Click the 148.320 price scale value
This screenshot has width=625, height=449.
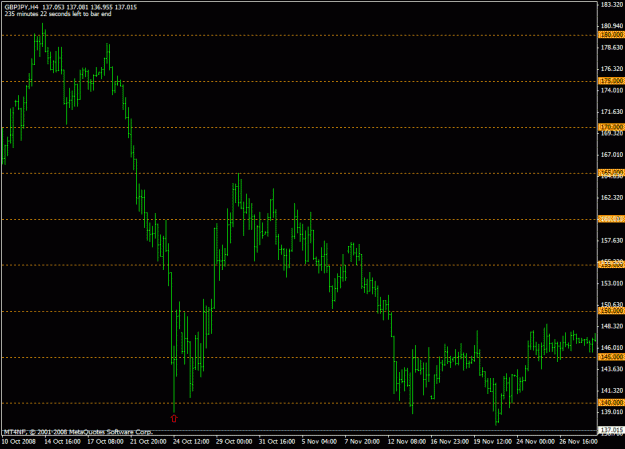pyautogui.click(x=612, y=326)
